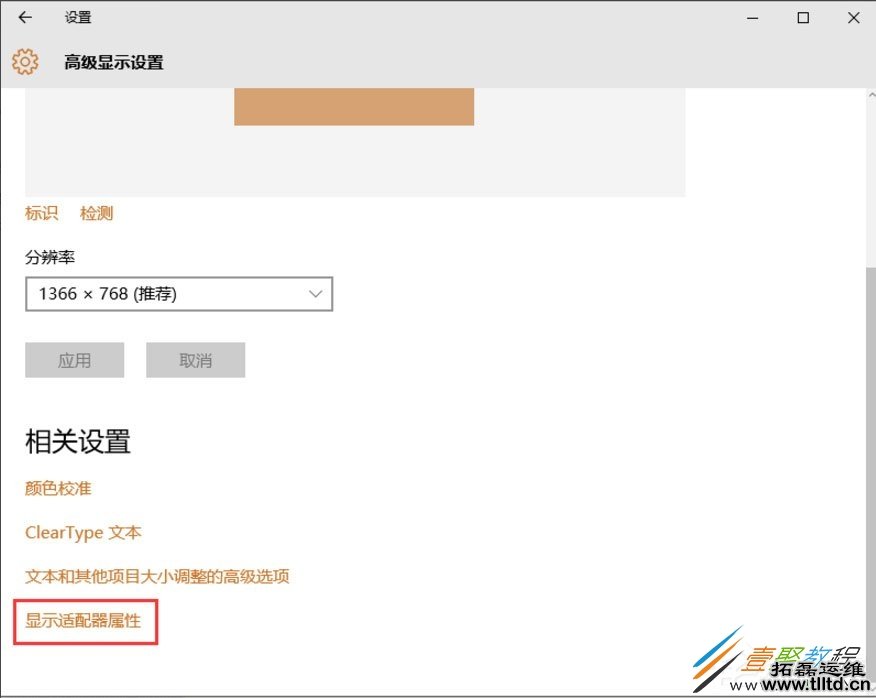Click 标识 to identify displays
This screenshot has height=698, width=876.
click(x=41, y=212)
